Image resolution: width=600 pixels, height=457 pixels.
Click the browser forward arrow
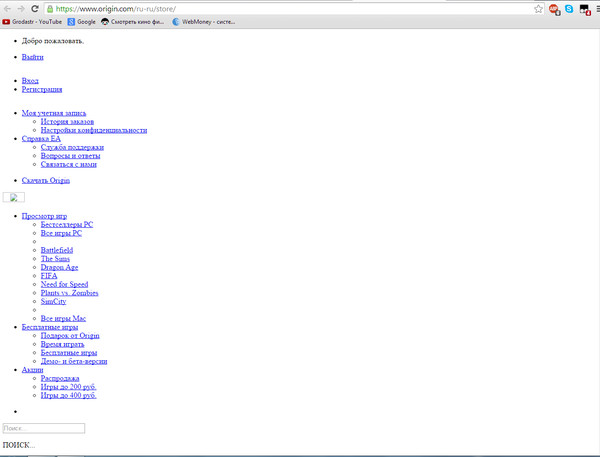(21, 9)
